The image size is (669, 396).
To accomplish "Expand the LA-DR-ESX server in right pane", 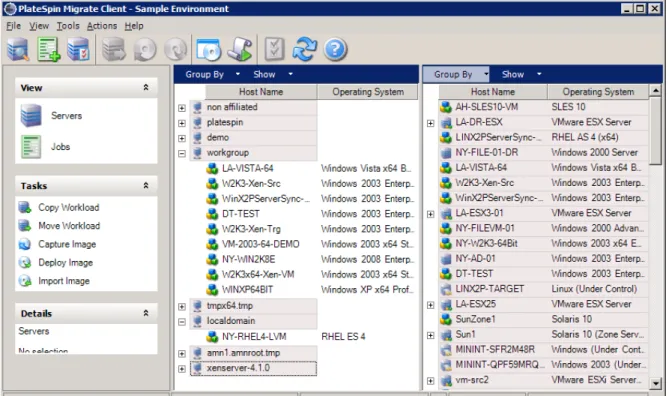I will pyautogui.click(x=430, y=123).
